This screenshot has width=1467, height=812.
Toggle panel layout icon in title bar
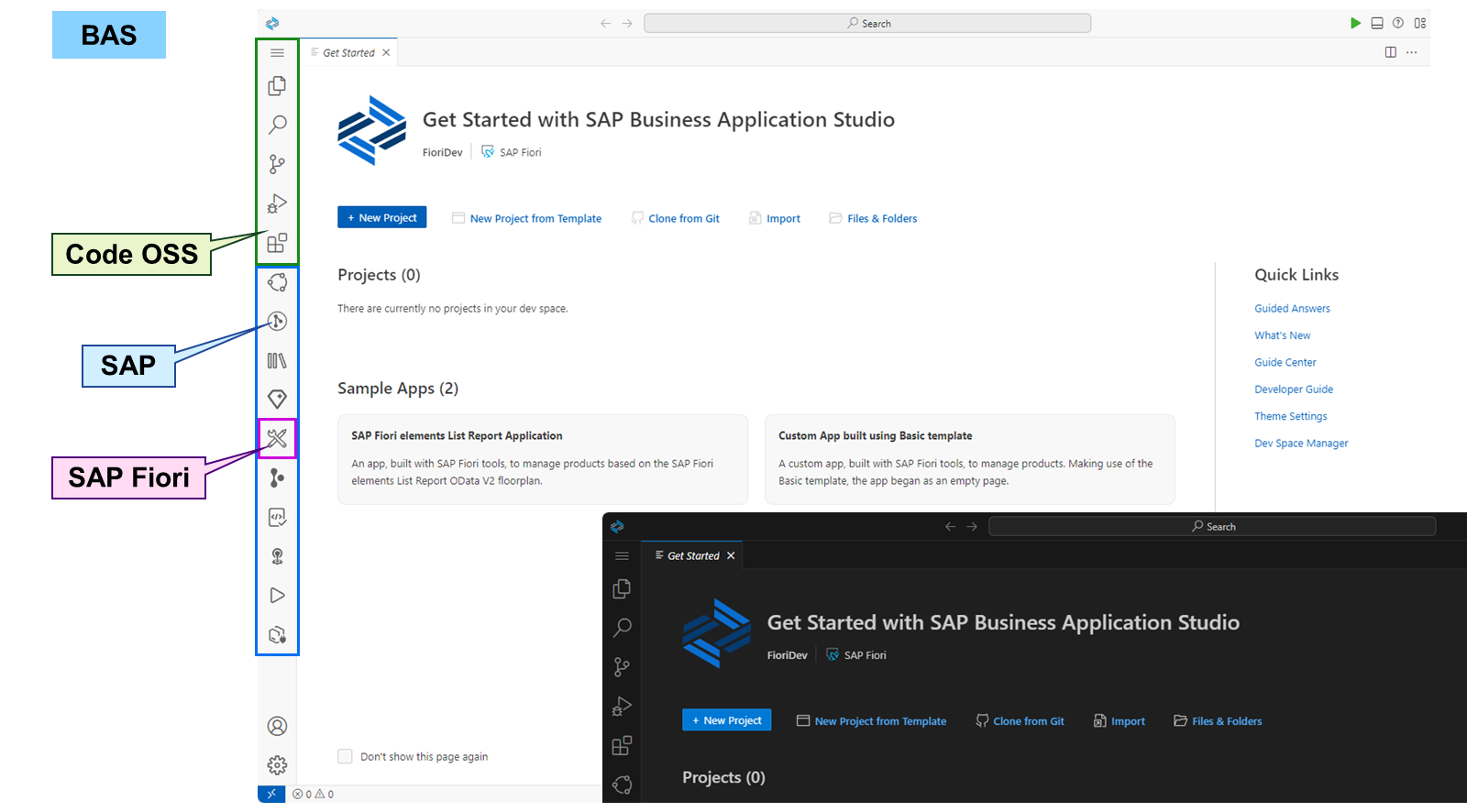pos(1377,23)
